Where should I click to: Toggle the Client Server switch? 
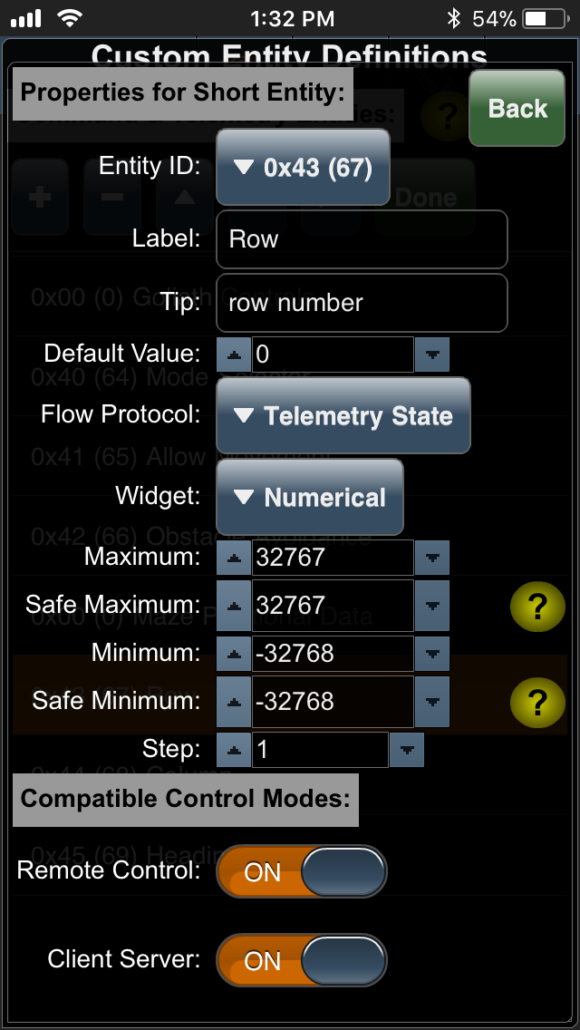(x=301, y=960)
